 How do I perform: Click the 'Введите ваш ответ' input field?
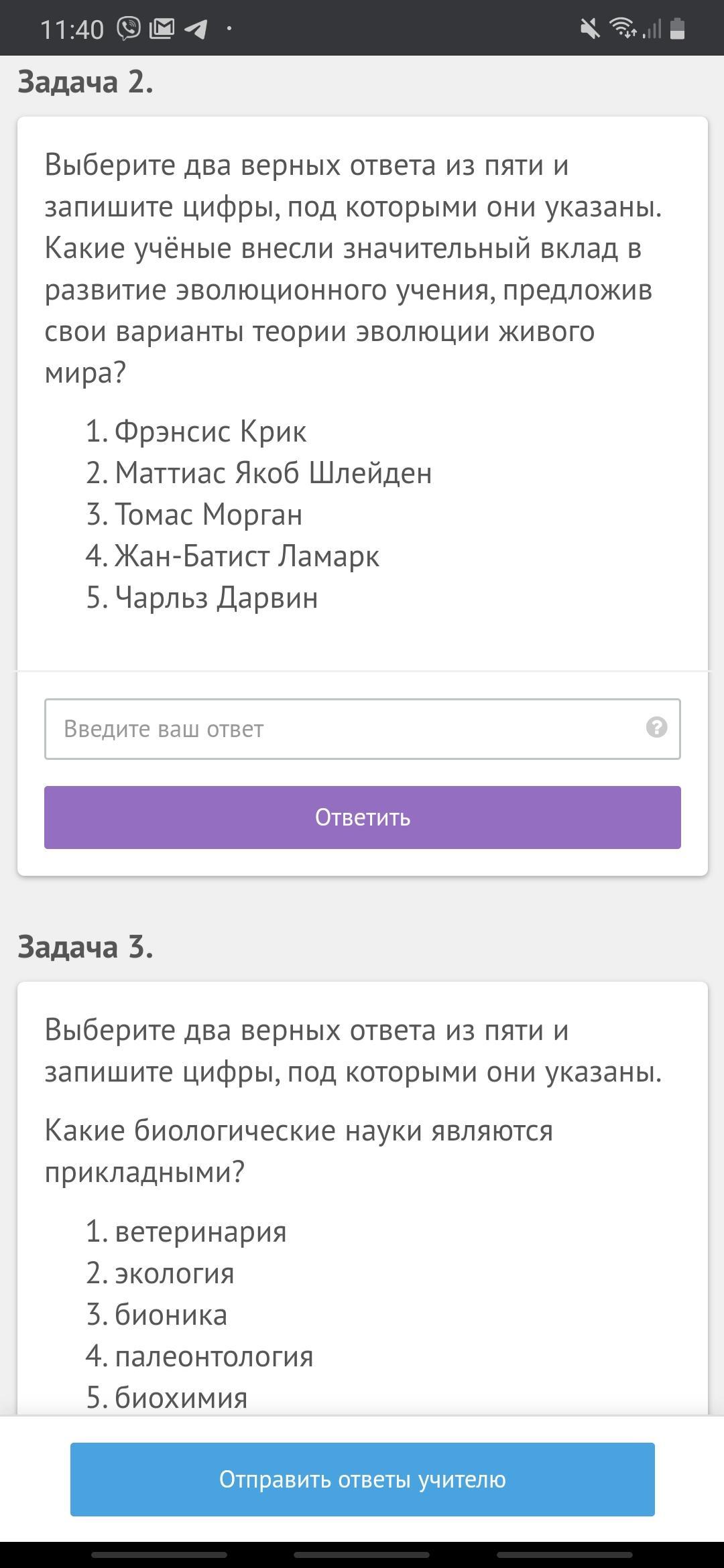click(363, 729)
